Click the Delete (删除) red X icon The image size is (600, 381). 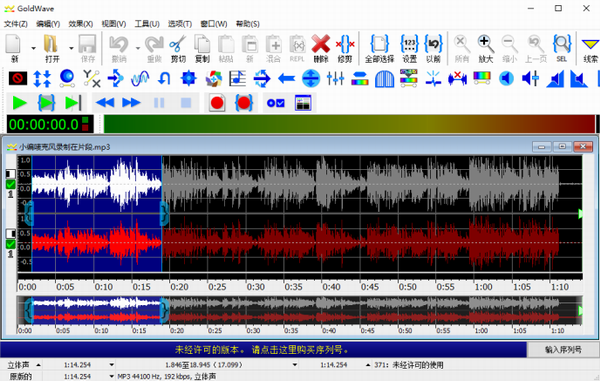321,45
